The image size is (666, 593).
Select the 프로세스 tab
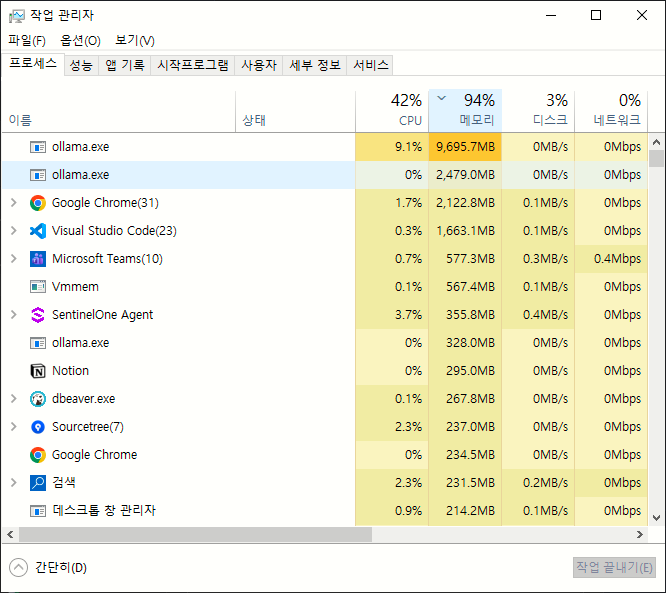coord(33,64)
